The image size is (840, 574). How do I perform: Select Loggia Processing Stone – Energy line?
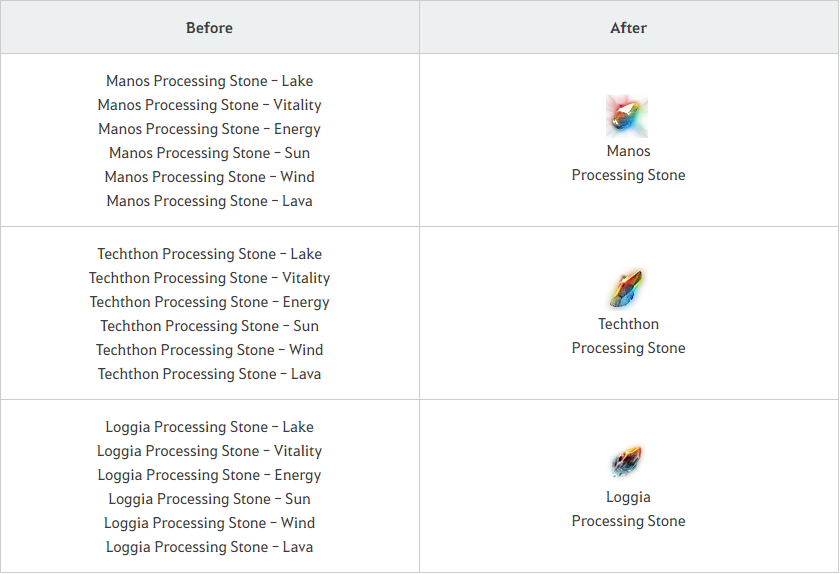click(x=209, y=475)
